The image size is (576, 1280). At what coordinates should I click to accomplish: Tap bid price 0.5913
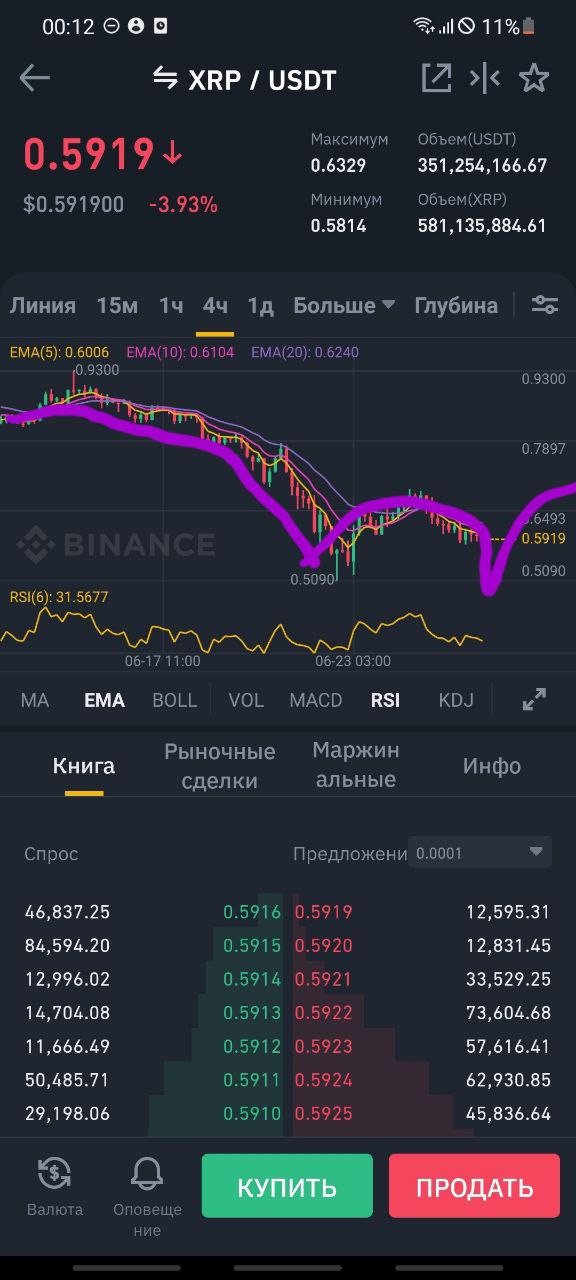(252, 1013)
